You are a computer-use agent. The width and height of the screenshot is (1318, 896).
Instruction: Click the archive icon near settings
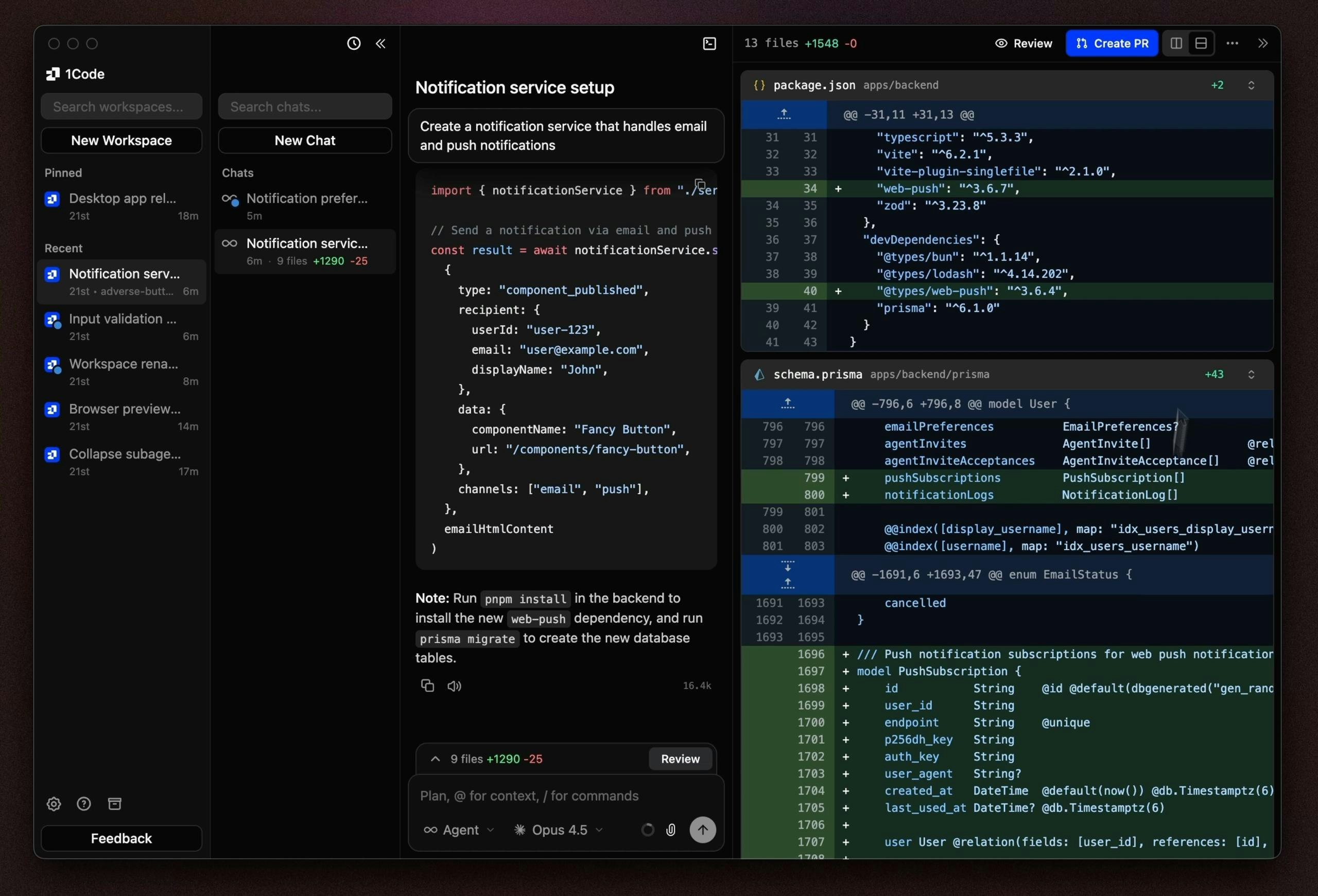pos(114,804)
